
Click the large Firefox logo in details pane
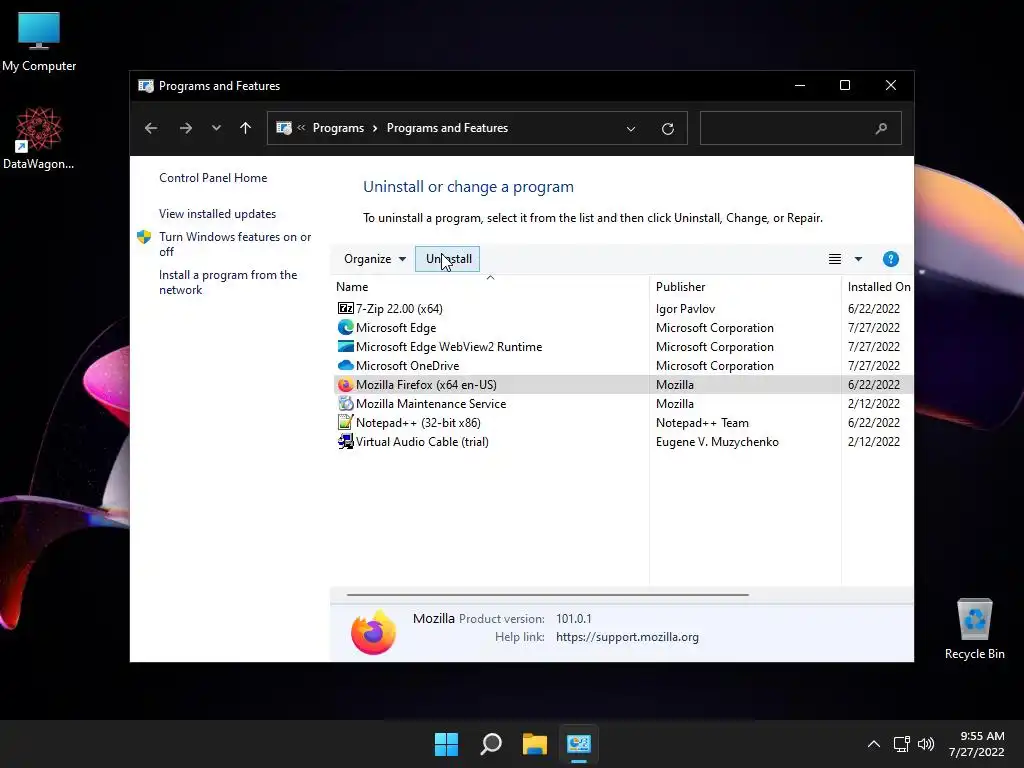pos(374,632)
